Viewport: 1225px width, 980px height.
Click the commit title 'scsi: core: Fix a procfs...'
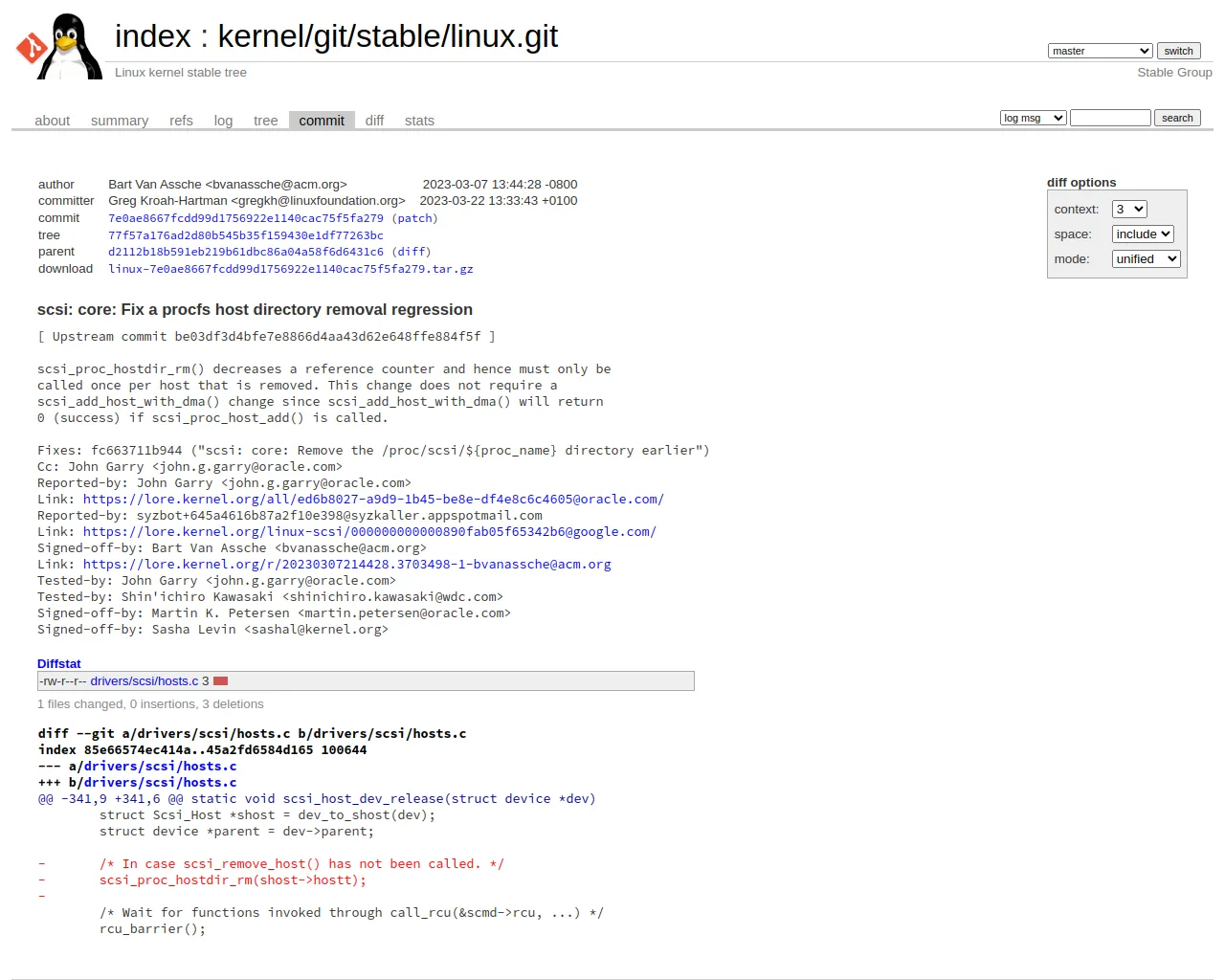pyautogui.click(x=255, y=309)
